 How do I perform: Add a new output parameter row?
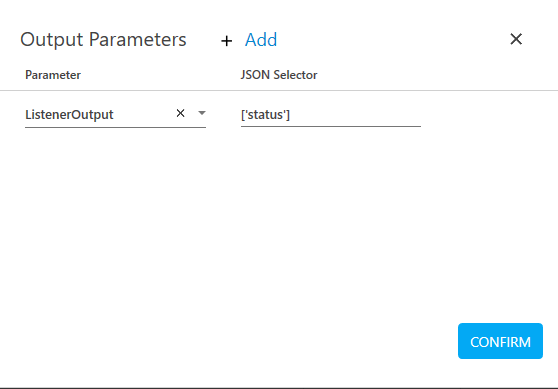click(261, 40)
